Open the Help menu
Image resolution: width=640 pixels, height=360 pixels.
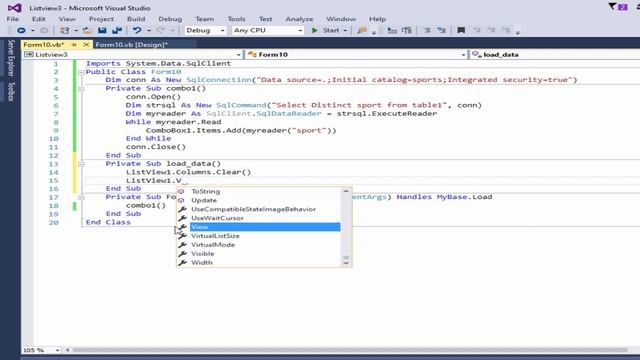(377, 19)
